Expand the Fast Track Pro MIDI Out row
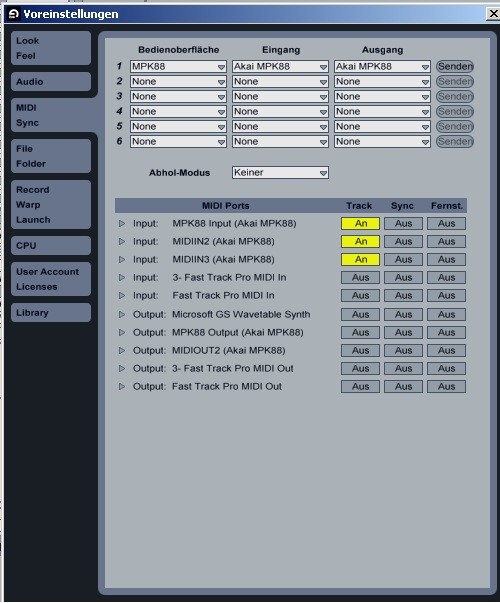Viewport: 500px width, 603px height. [x=122, y=386]
